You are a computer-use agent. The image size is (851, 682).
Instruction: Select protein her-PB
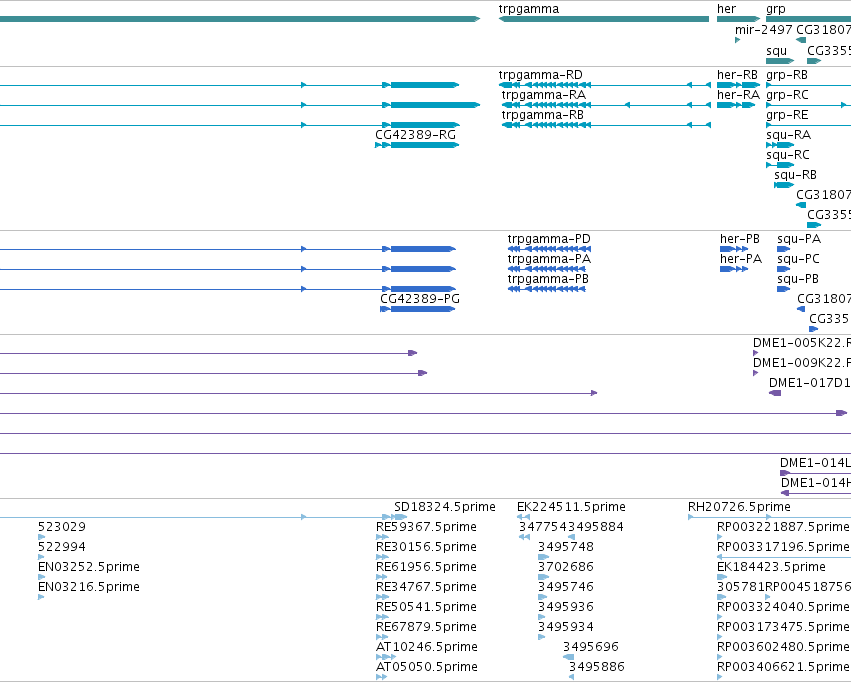click(x=740, y=239)
